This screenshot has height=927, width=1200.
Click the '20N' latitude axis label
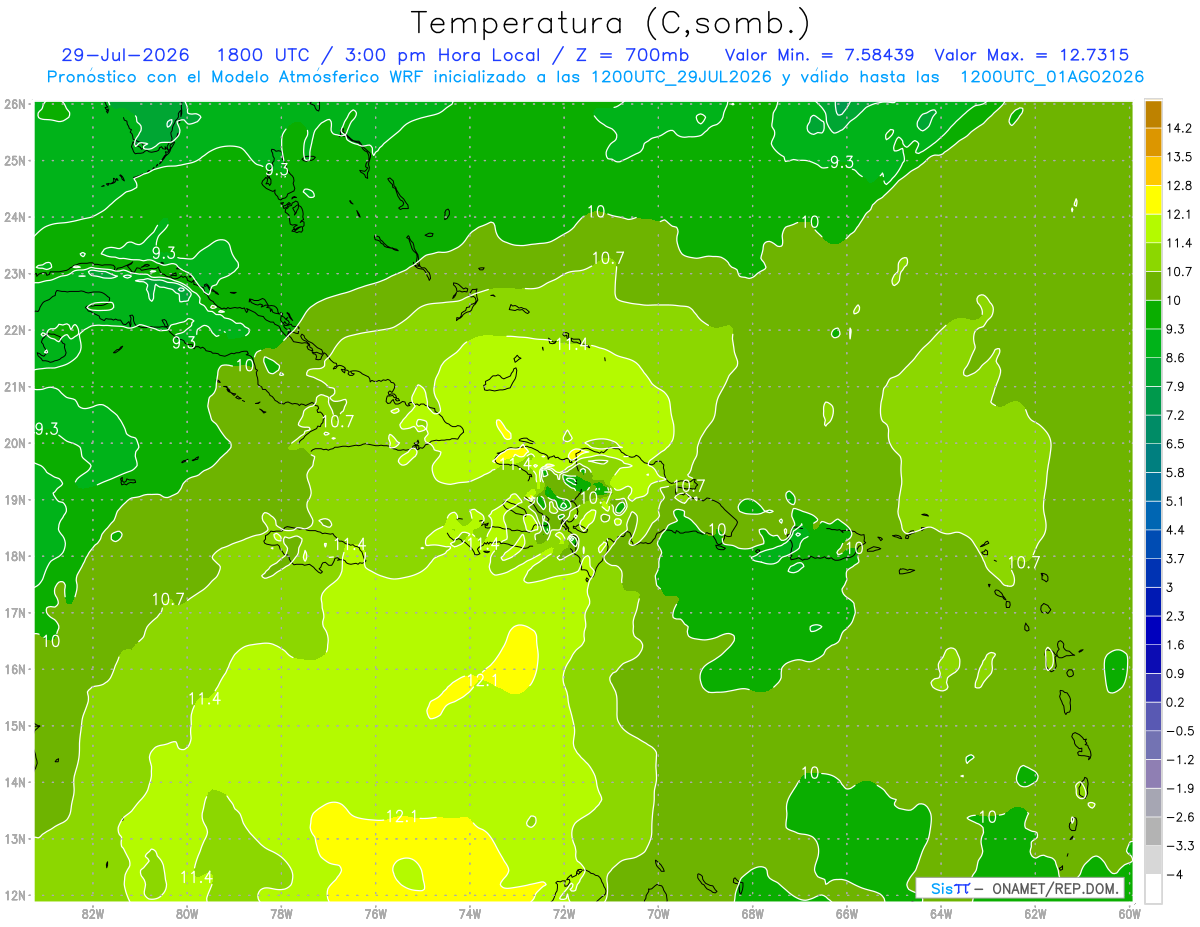tap(14, 443)
